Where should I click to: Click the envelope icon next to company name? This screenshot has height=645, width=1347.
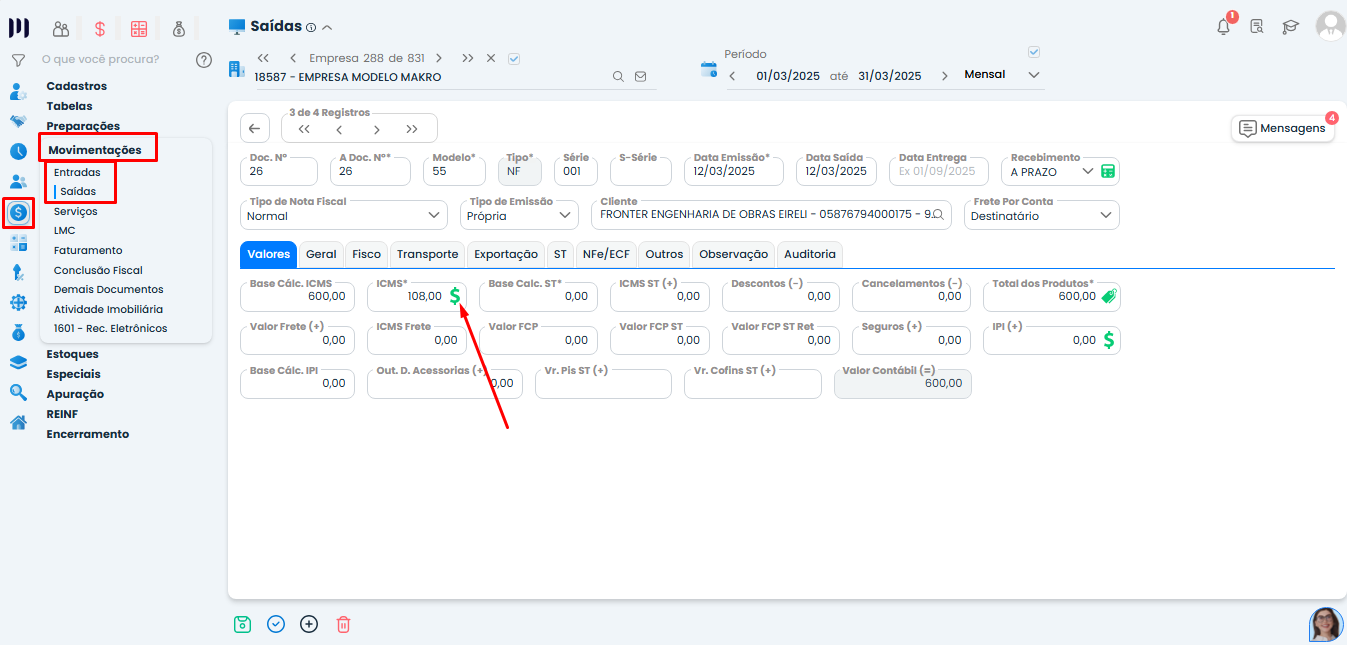[x=641, y=76]
